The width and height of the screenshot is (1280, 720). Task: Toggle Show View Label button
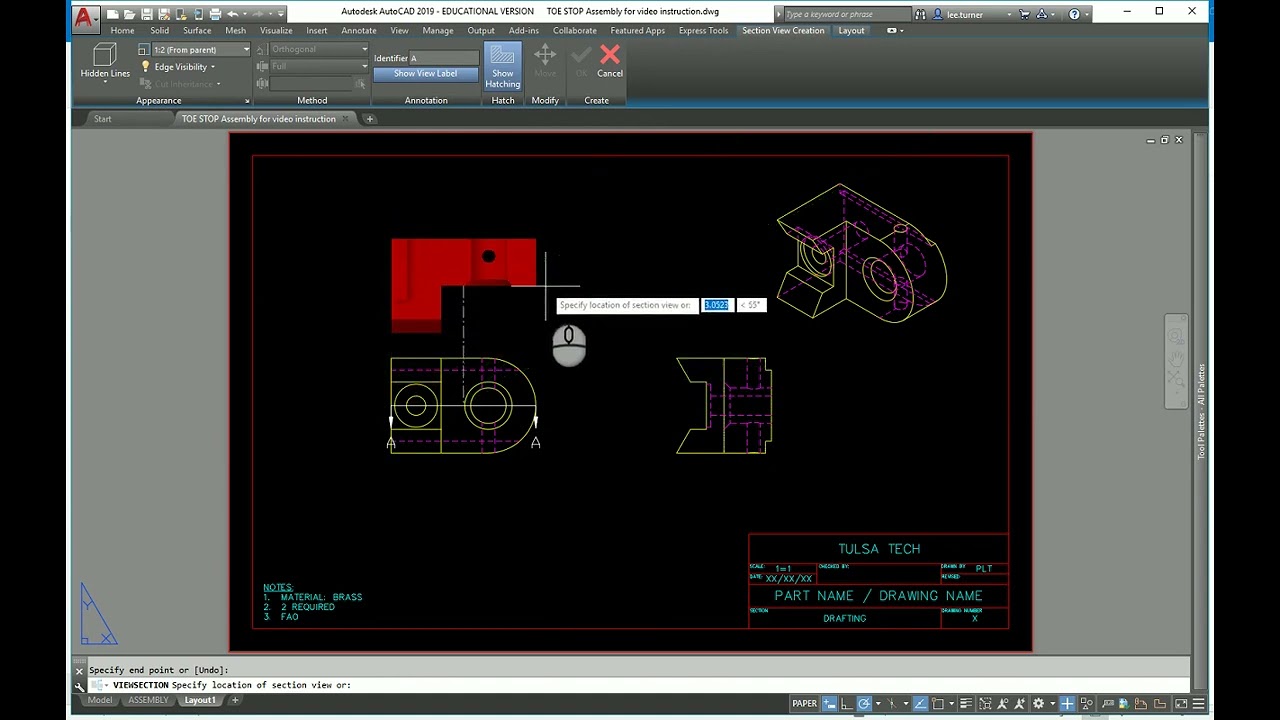pos(426,74)
